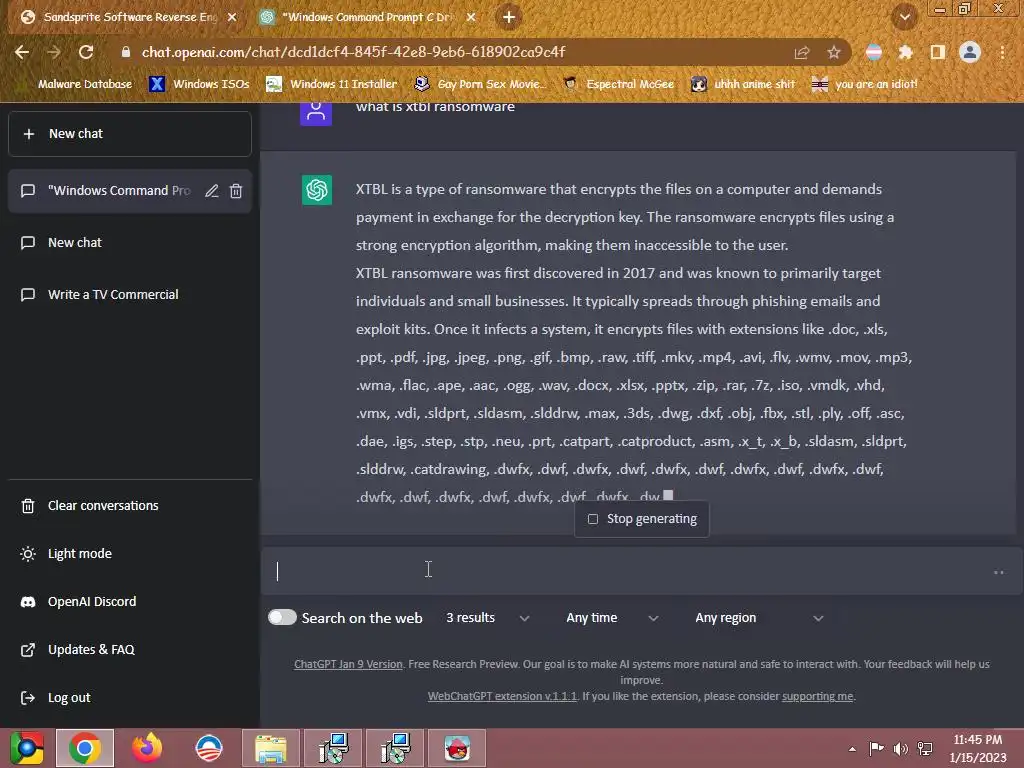Close the Windows Command Prompt tab
The width and height of the screenshot is (1024, 768).
click(472, 17)
